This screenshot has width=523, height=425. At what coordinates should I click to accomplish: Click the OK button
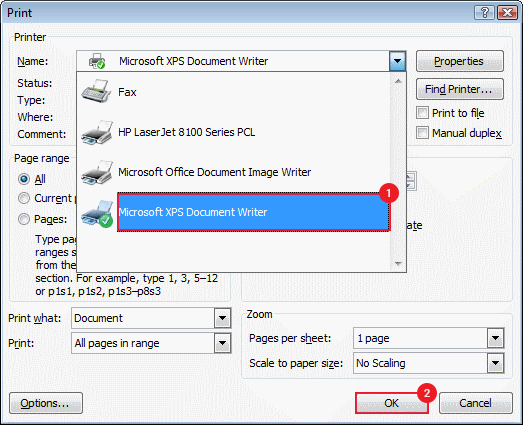[x=392, y=403]
